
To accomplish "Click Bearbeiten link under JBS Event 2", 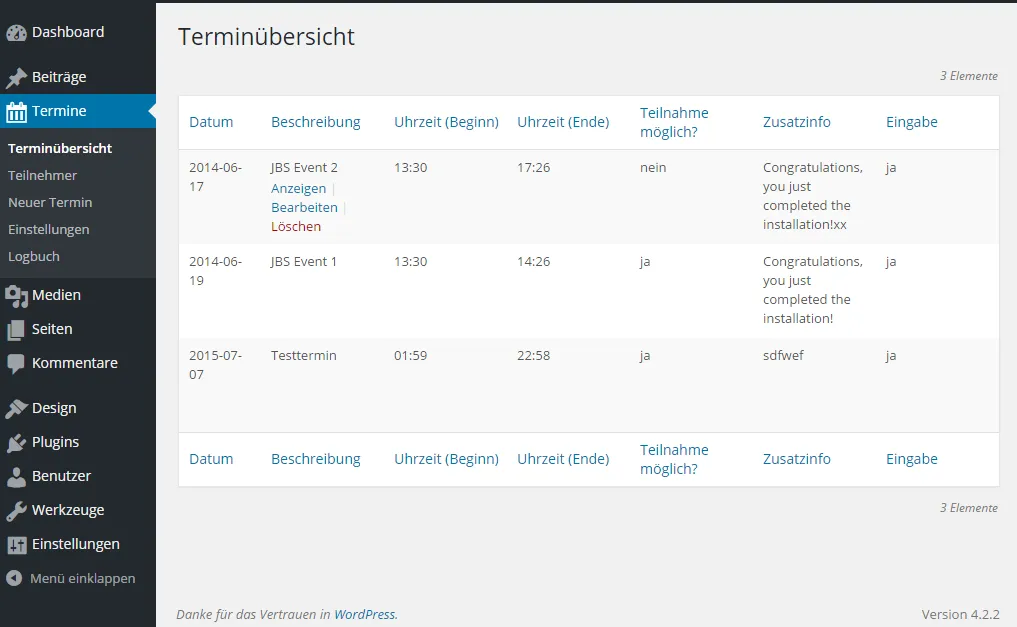I will [x=304, y=207].
